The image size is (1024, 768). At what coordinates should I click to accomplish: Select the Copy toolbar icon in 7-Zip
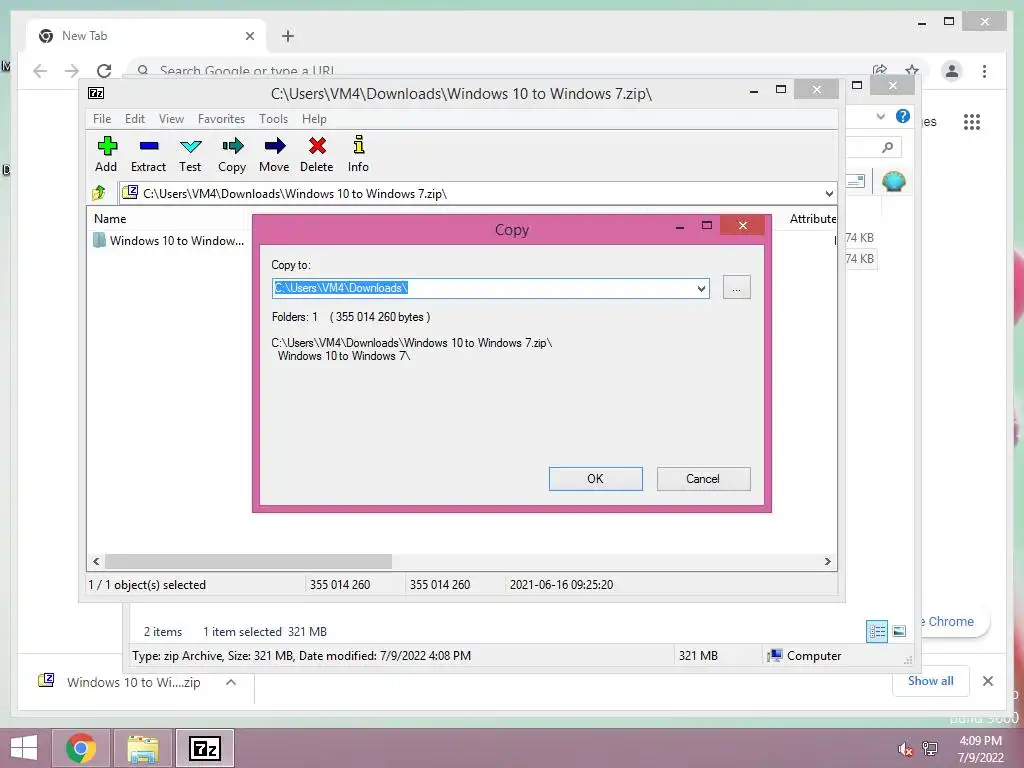tap(232, 154)
